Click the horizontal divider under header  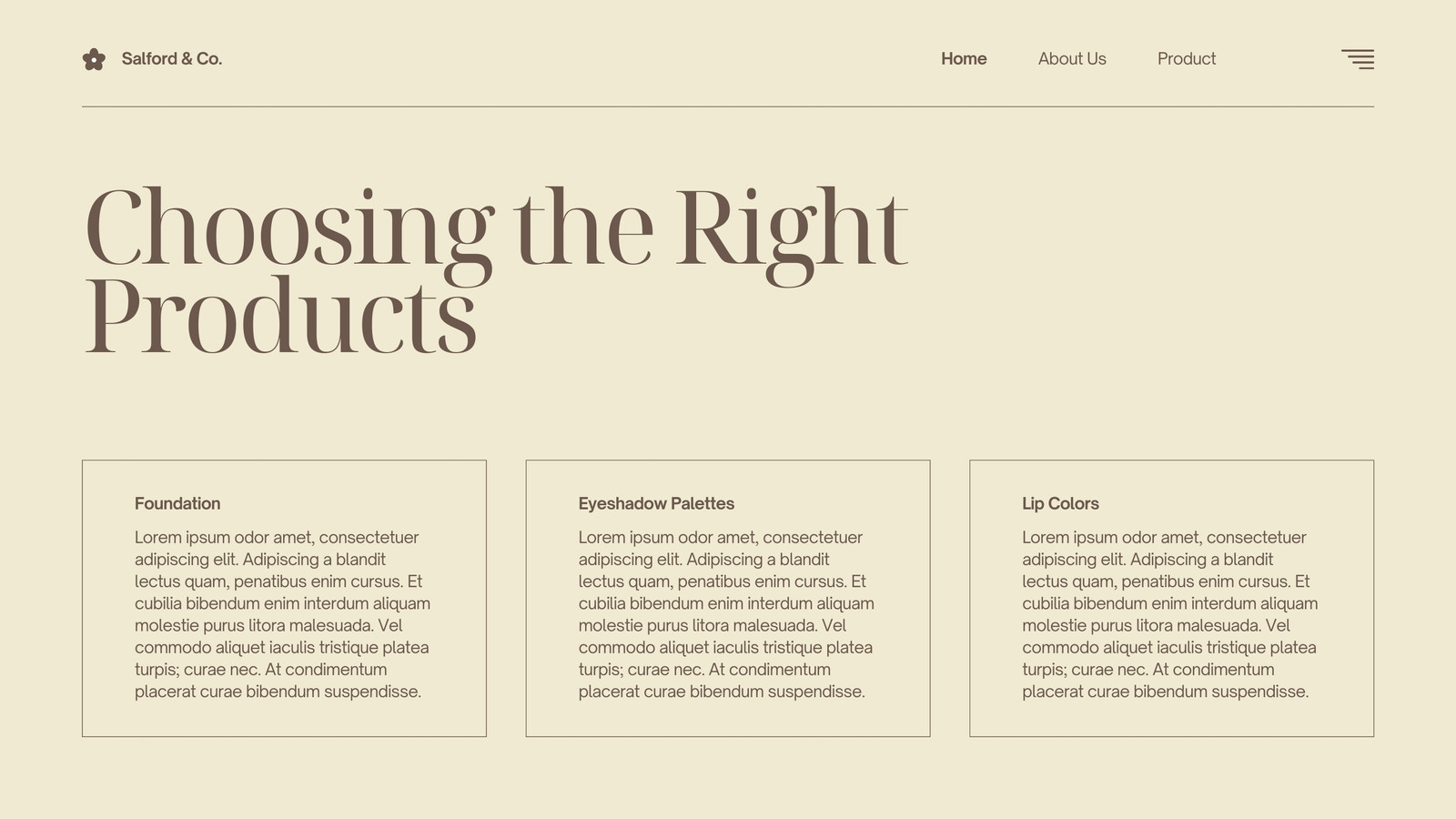[x=728, y=106]
